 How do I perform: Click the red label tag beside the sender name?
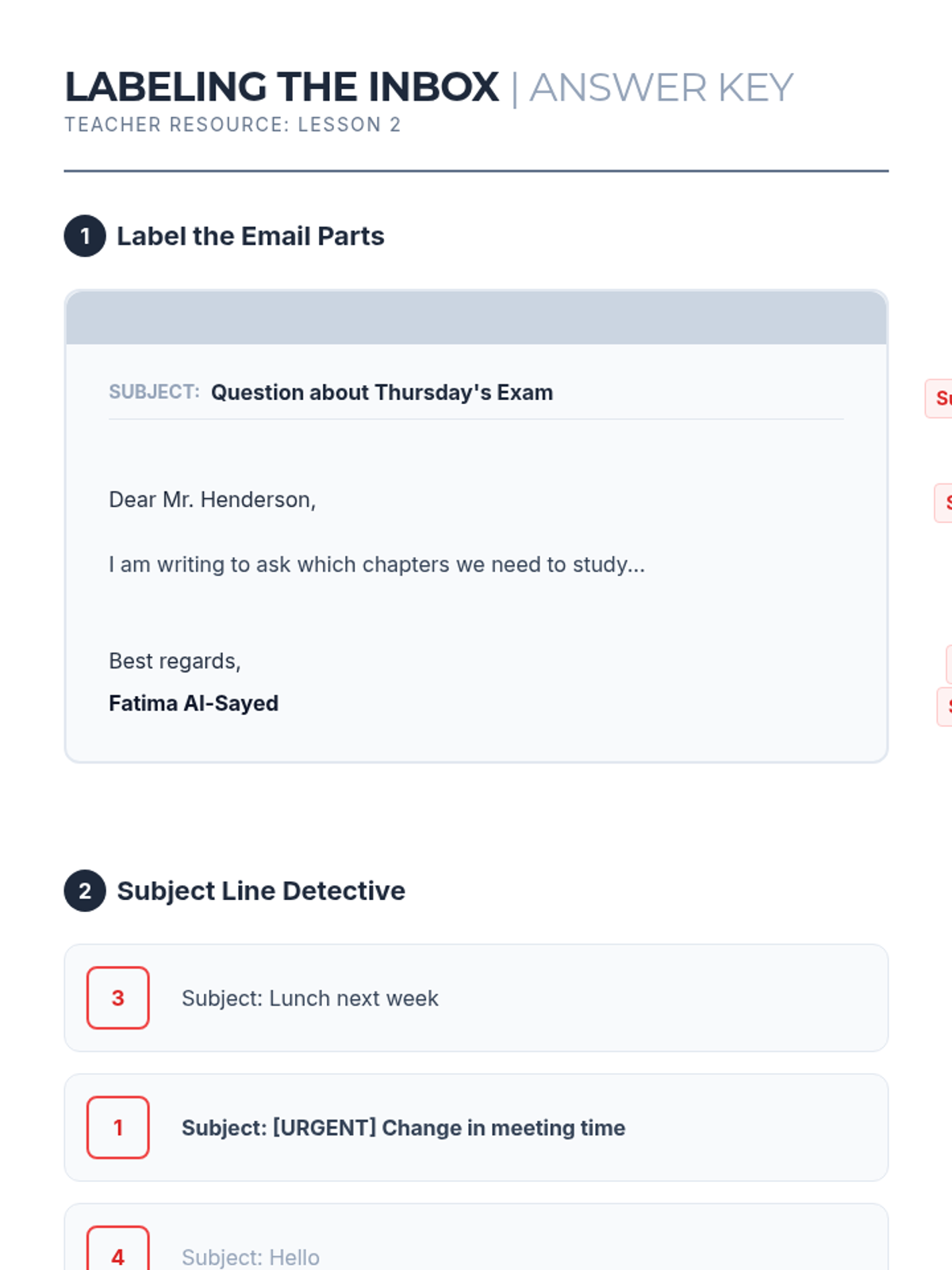pos(945,706)
